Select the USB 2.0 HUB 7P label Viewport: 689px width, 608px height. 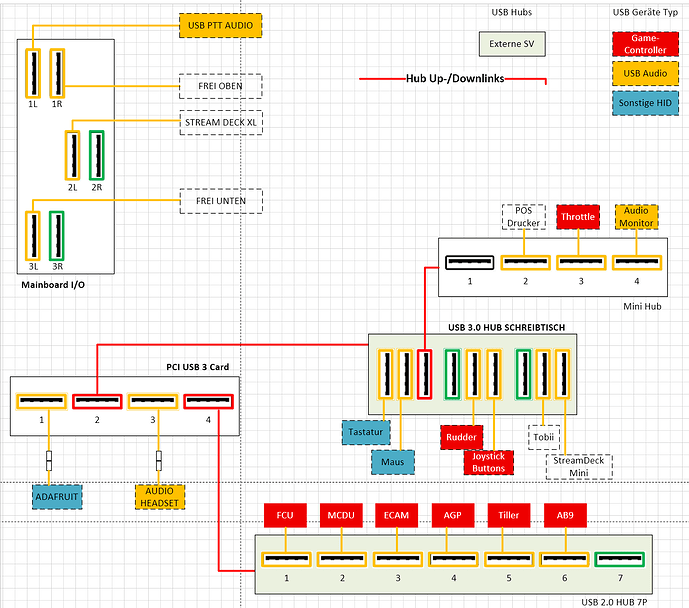click(614, 602)
